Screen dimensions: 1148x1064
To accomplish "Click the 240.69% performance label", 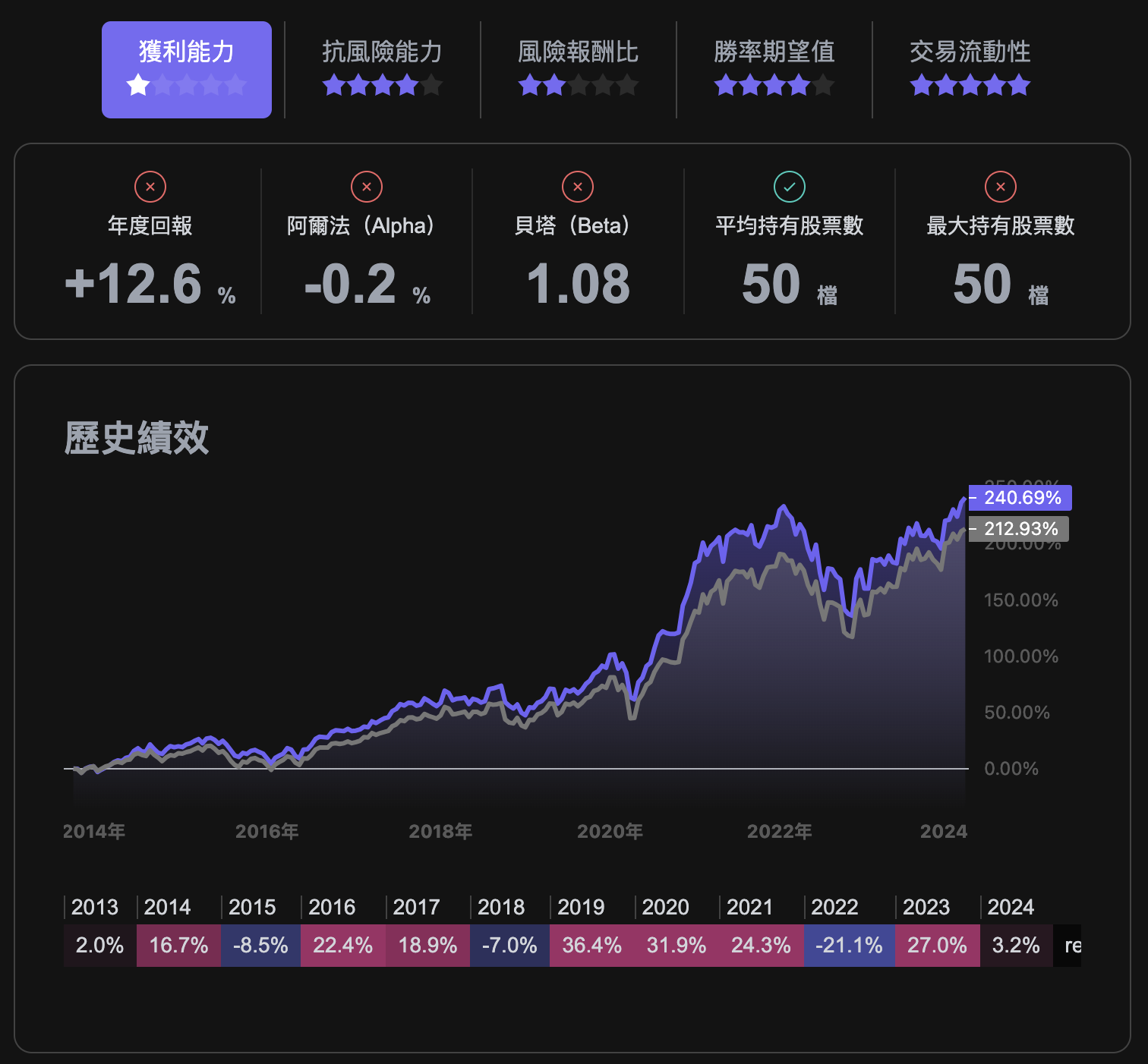I will pyautogui.click(x=1020, y=498).
